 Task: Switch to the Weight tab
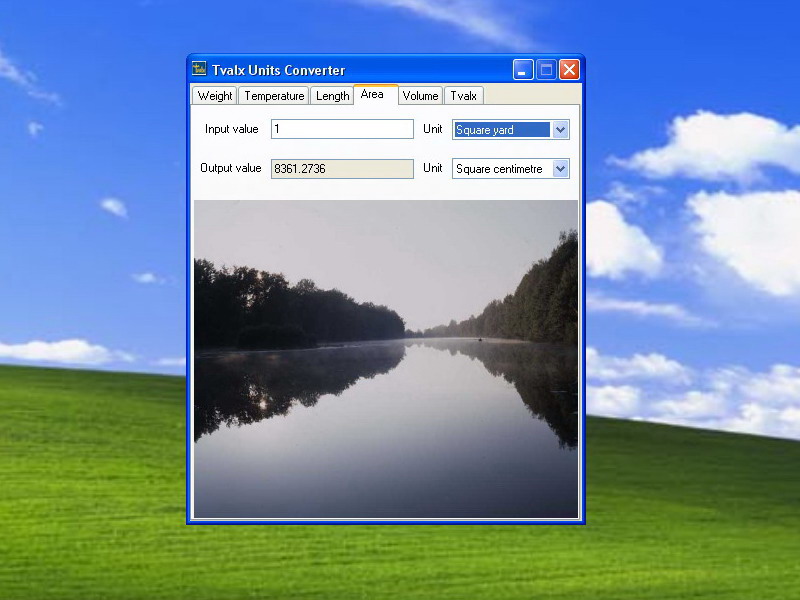pos(214,96)
